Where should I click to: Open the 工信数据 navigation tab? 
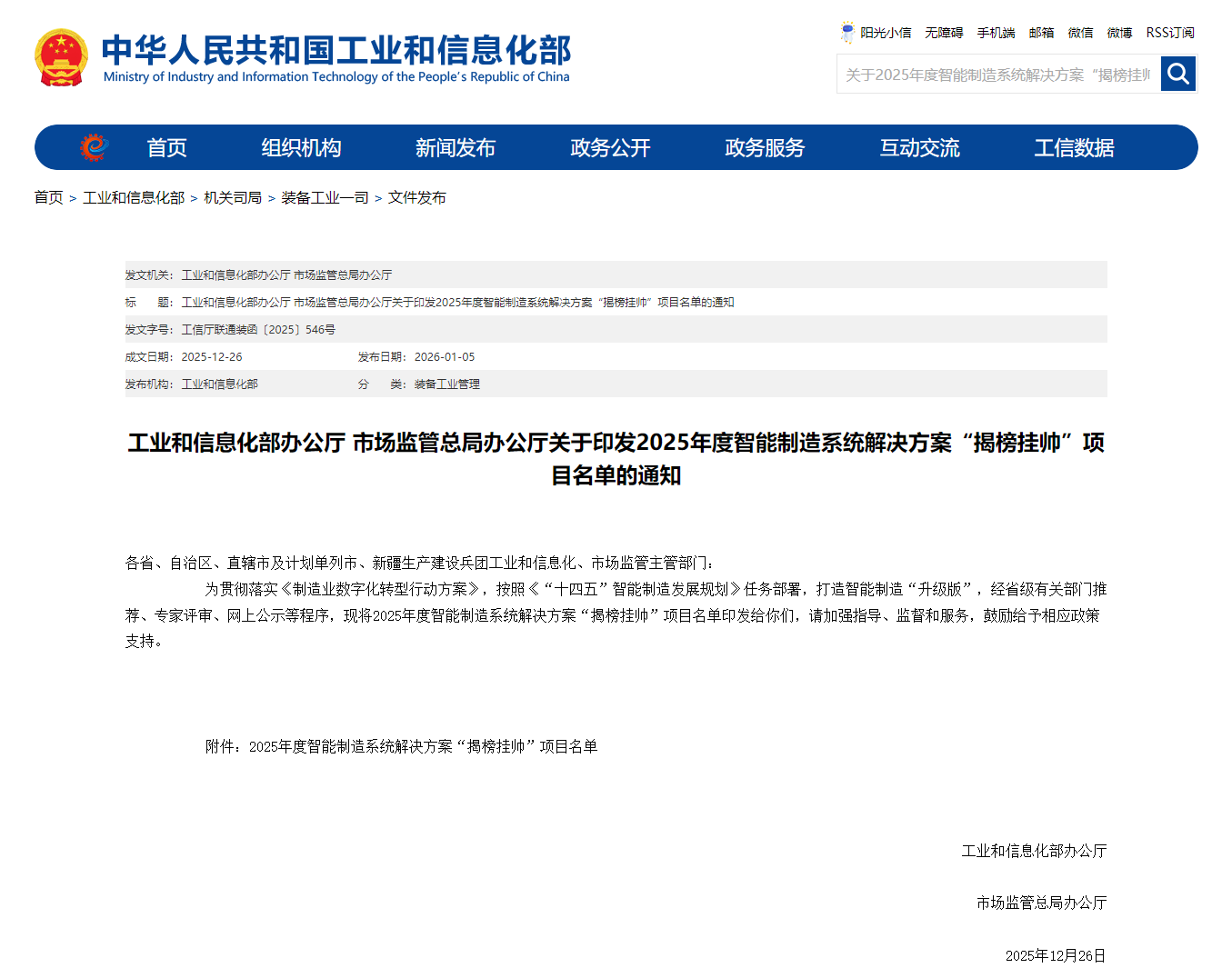1074,148
